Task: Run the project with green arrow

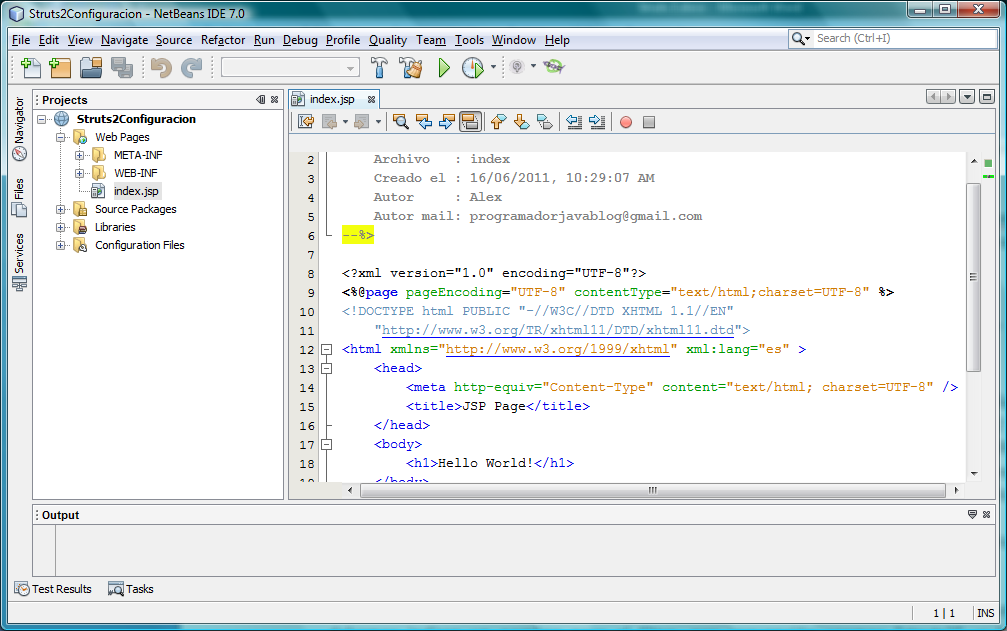Action: 443,67
